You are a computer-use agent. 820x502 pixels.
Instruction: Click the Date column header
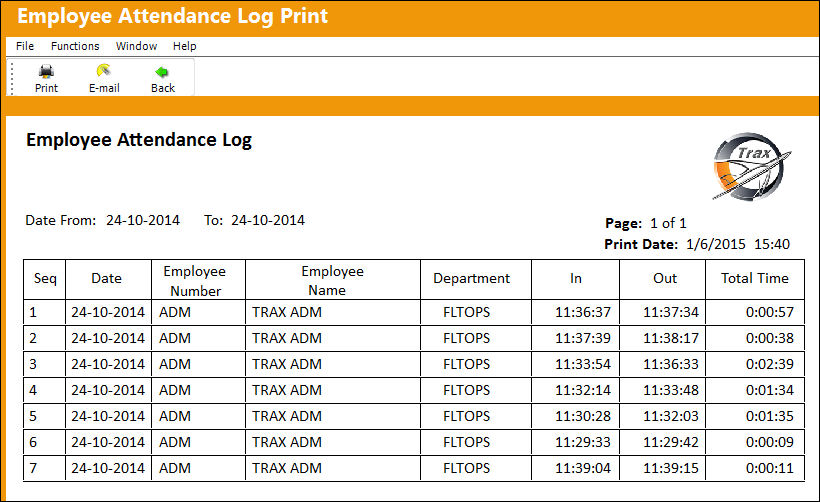(x=107, y=279)
